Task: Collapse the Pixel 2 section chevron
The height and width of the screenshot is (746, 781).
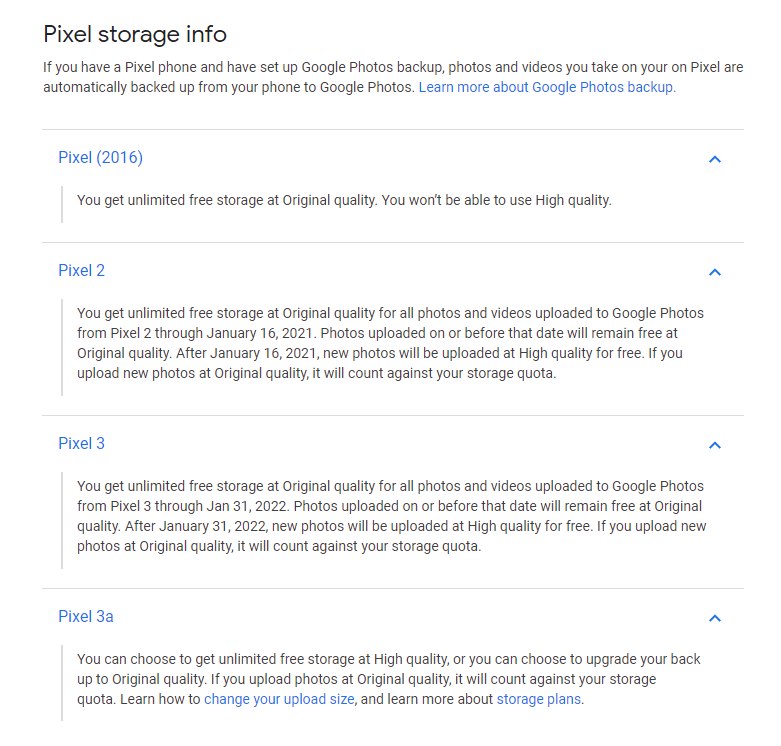Action: pyautogui.click(x=714, y=272)
